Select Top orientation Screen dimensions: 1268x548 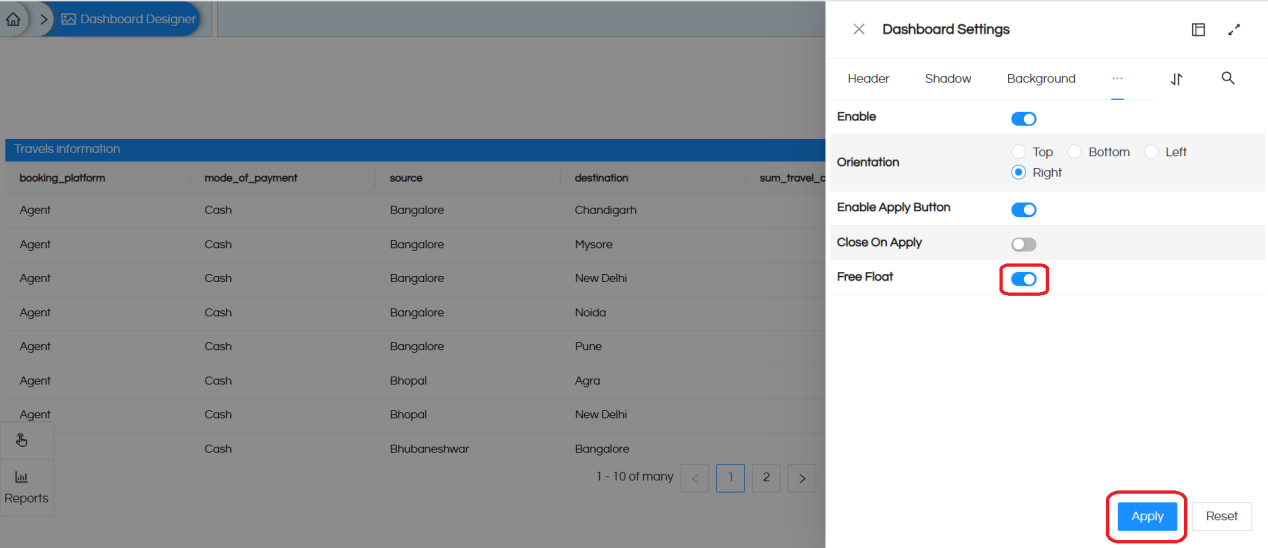pyautogui.click(x=1019, y=152)
